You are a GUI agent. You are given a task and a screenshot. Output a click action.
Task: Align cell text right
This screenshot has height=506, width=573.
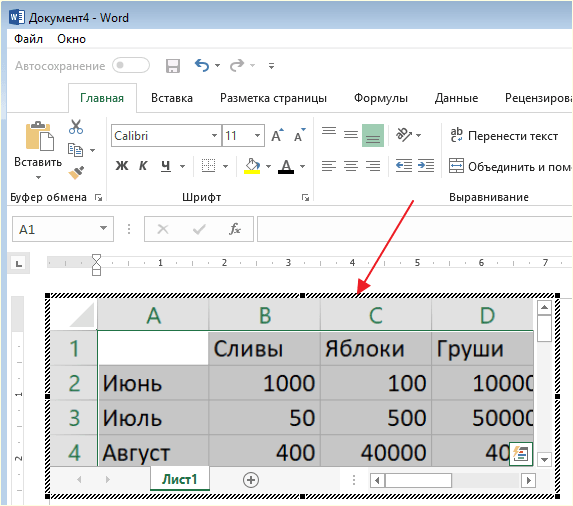tap(373, 166)
